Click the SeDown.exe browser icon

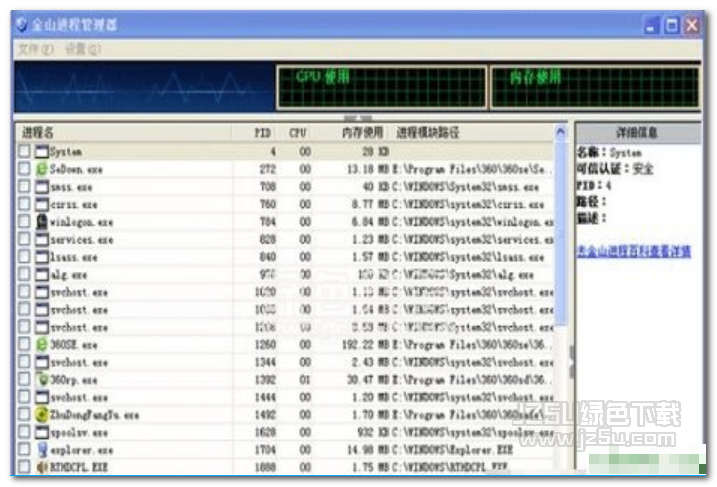point(42,169)
